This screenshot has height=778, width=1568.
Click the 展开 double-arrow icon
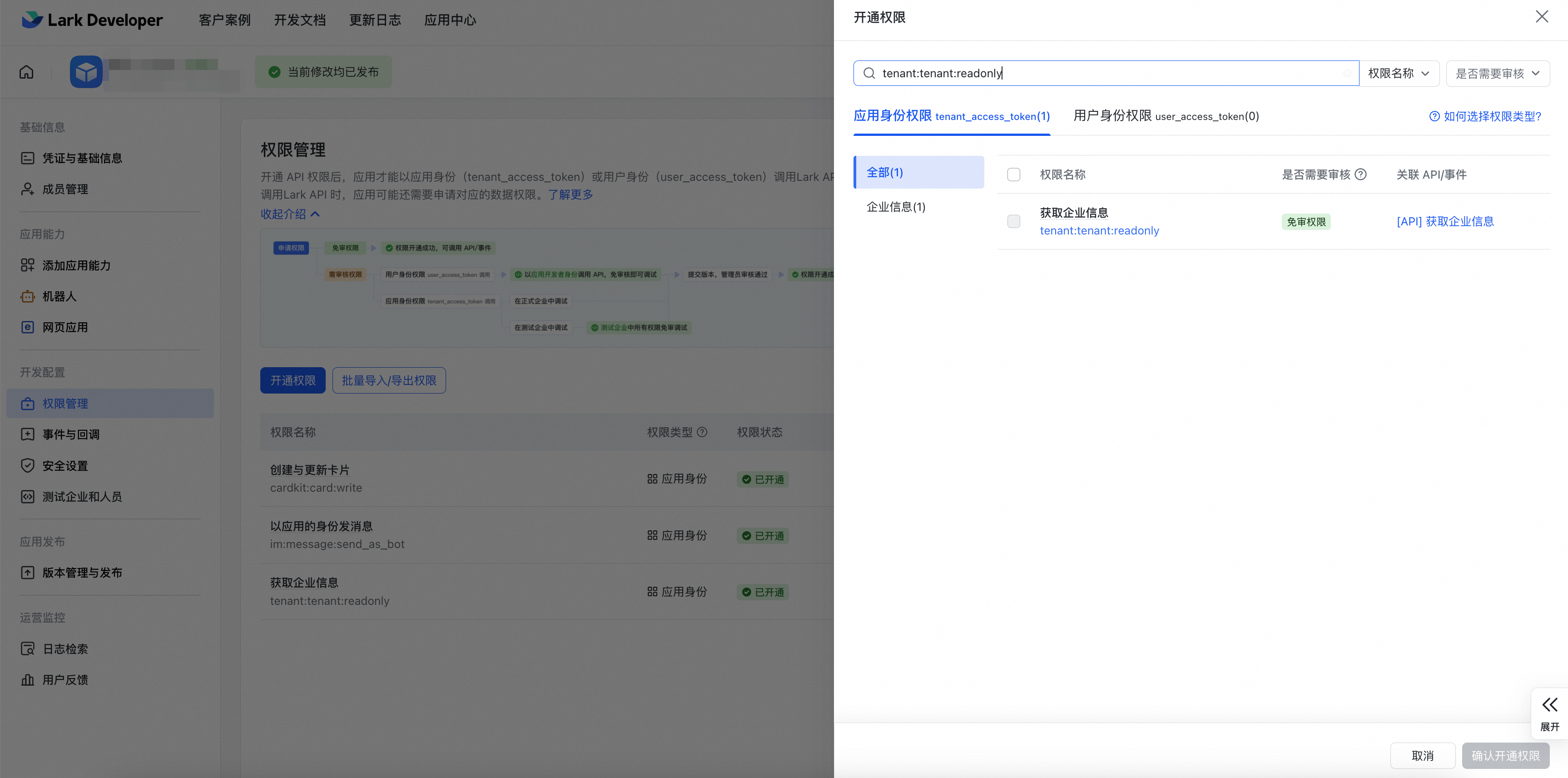pos(1549,705)
